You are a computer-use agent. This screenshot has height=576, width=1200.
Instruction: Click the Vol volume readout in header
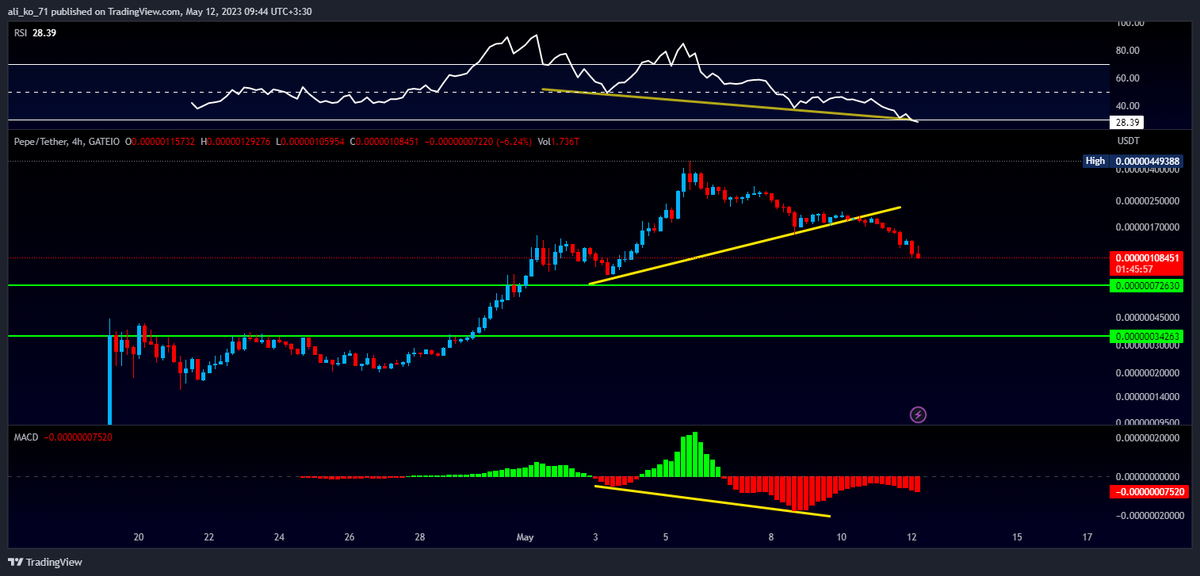[x=557, y=144]
